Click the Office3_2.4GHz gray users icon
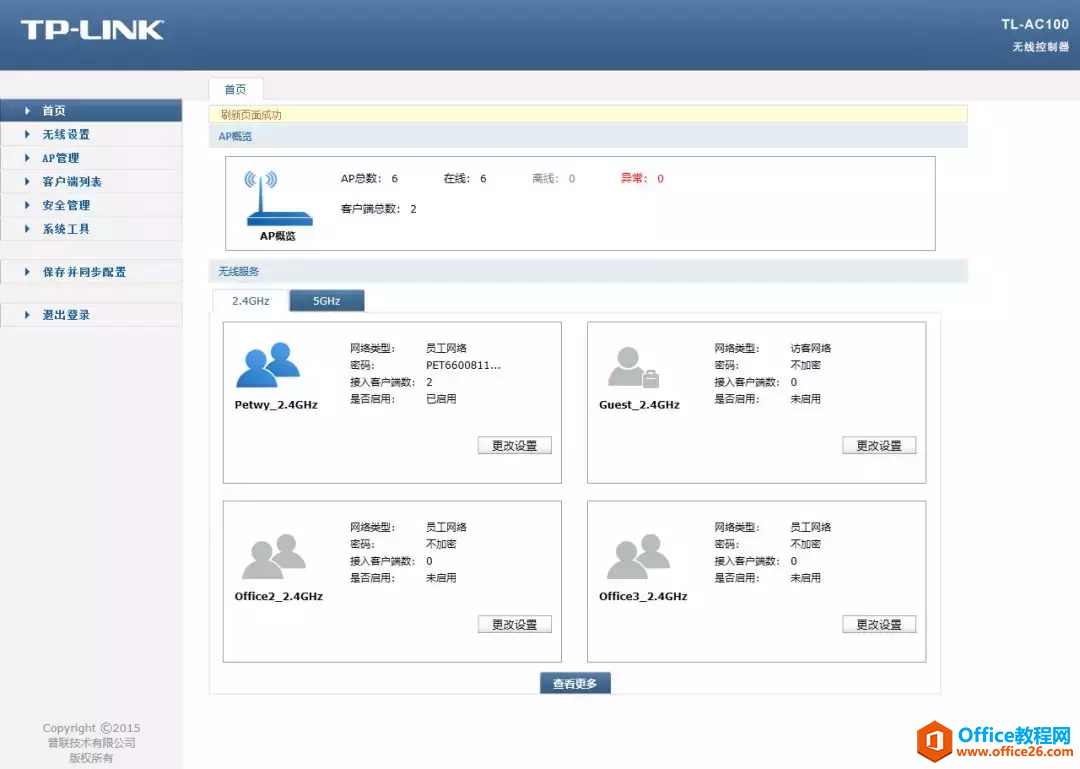 pyautogui.click(x=638, y=557)
